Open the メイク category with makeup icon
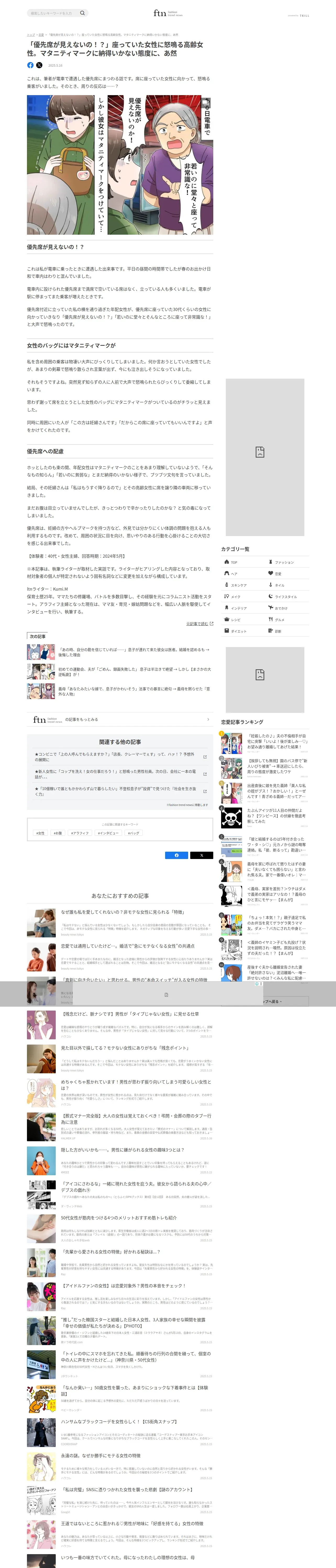 [x=243, y=597]
